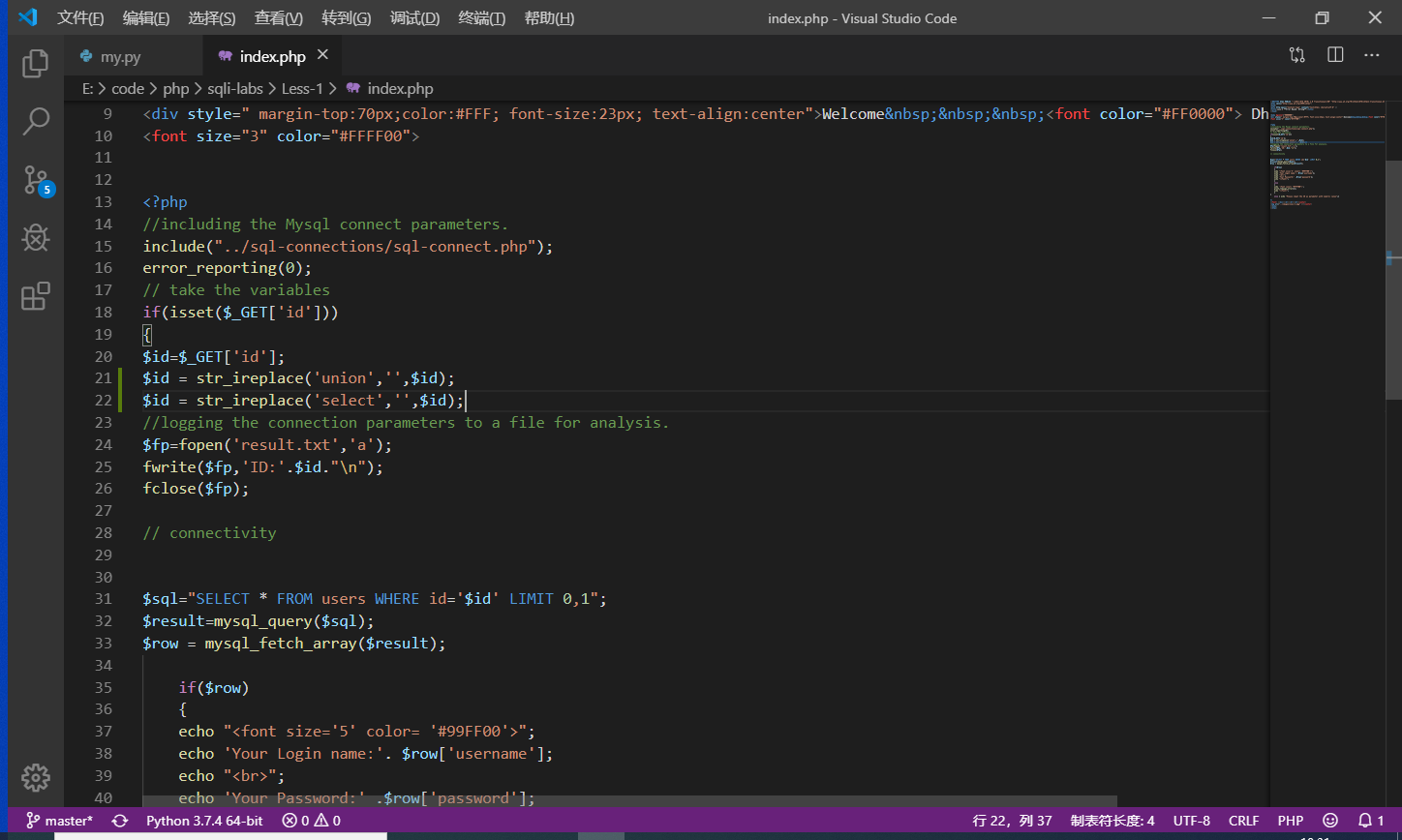Open the 终端(T) menu
1402x840 pixels.
[x=482, y=17]
